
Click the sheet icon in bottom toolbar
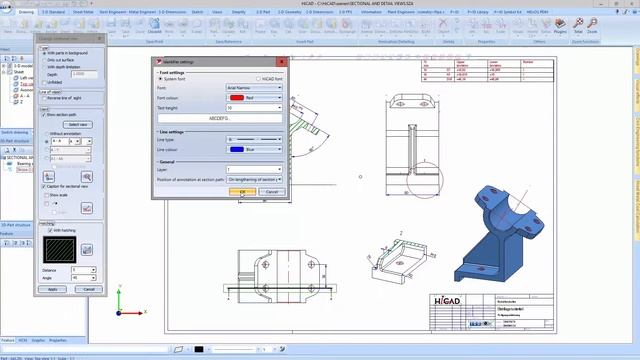click(178, 349)
